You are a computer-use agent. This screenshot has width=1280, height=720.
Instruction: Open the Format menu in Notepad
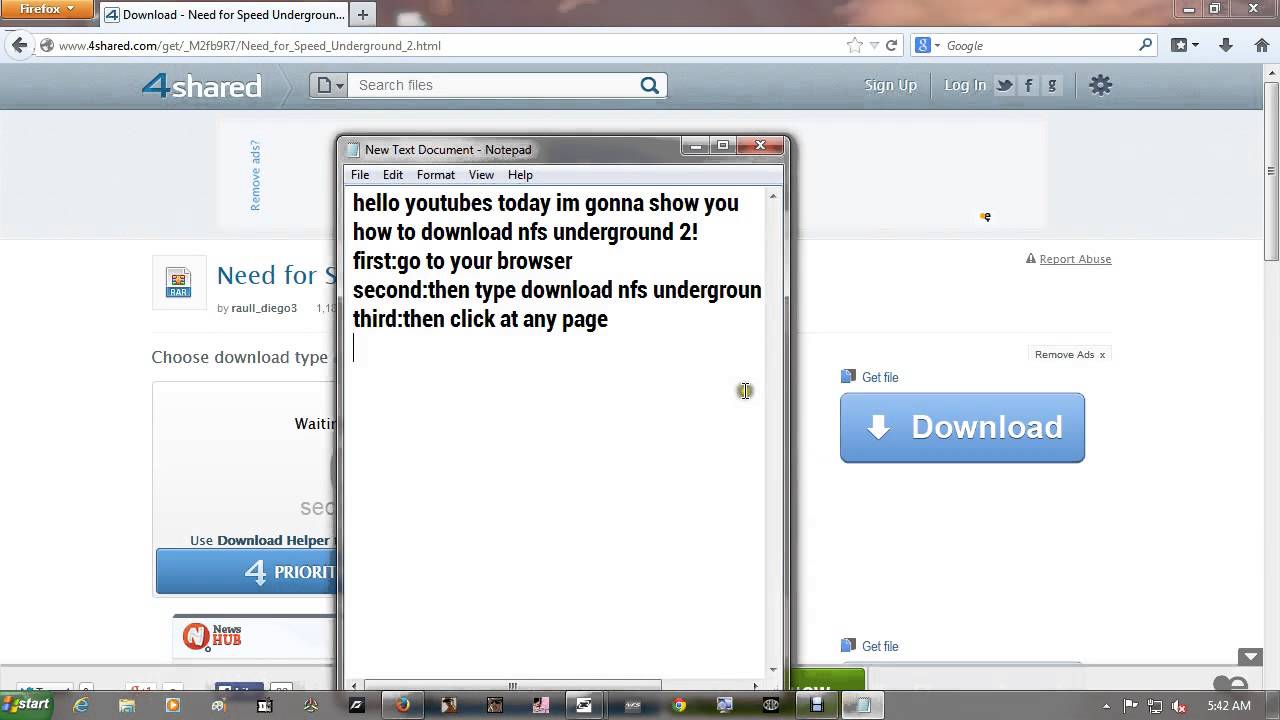[436, 175]
